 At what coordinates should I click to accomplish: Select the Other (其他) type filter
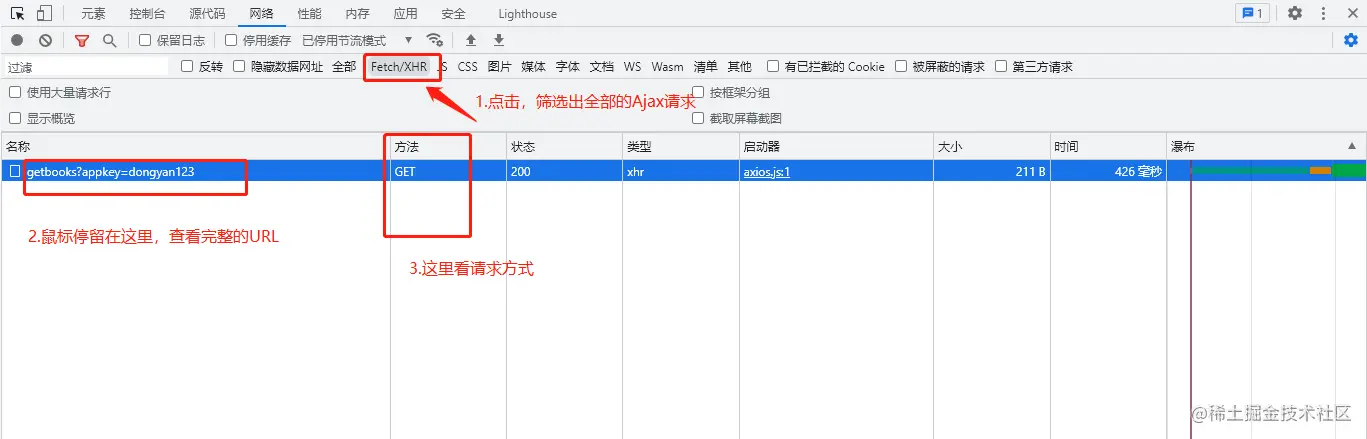[x=739, y=66]
